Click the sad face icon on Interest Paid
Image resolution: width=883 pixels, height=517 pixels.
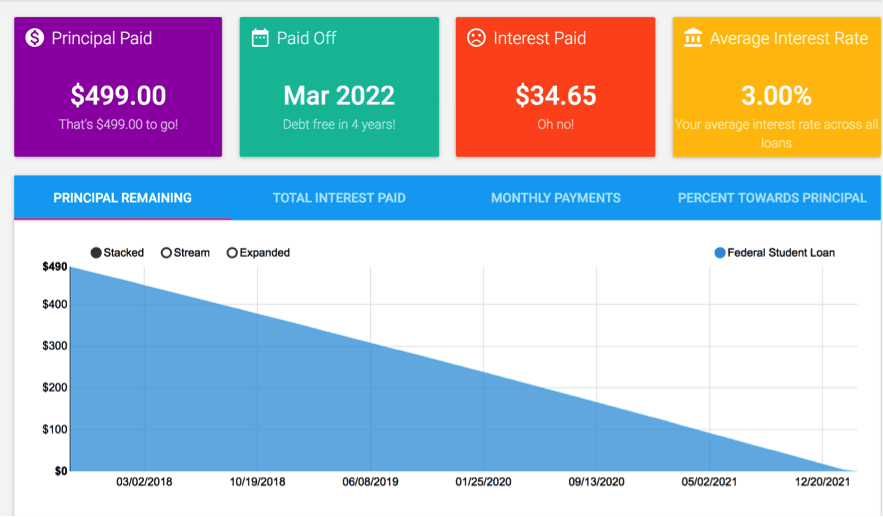click(477, 38)
